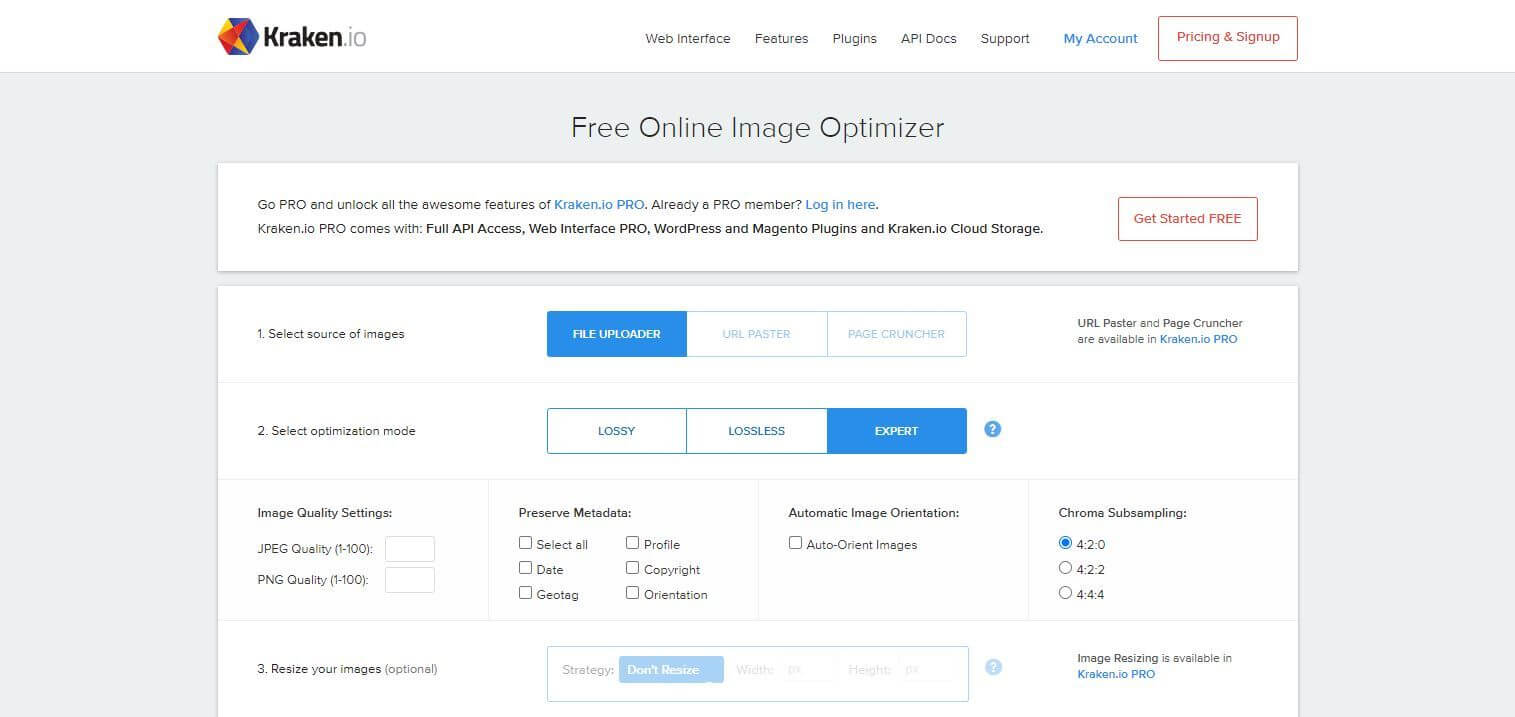Viewport: 1515px width, 717px height.
Task: Click the resize help question icon
Action: click(993, 667)
